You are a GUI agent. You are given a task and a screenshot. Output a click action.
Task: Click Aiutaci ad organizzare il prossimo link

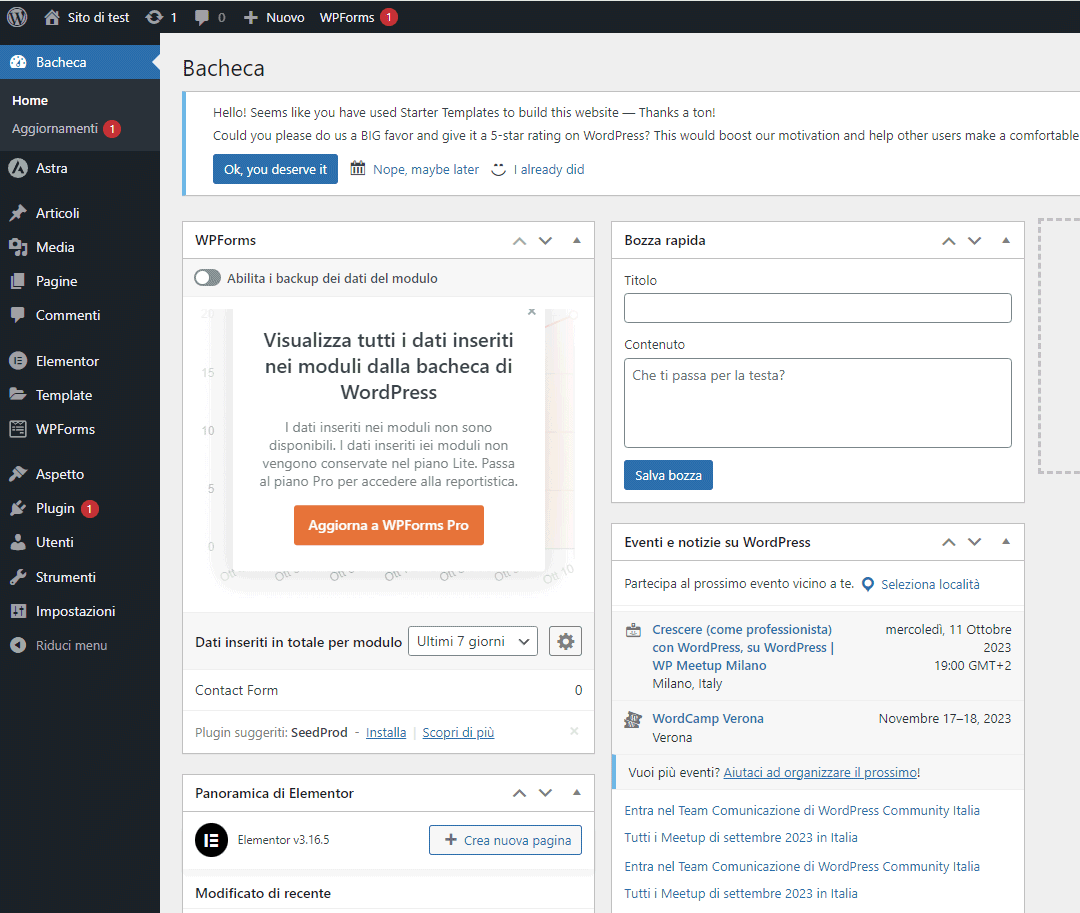820,773
